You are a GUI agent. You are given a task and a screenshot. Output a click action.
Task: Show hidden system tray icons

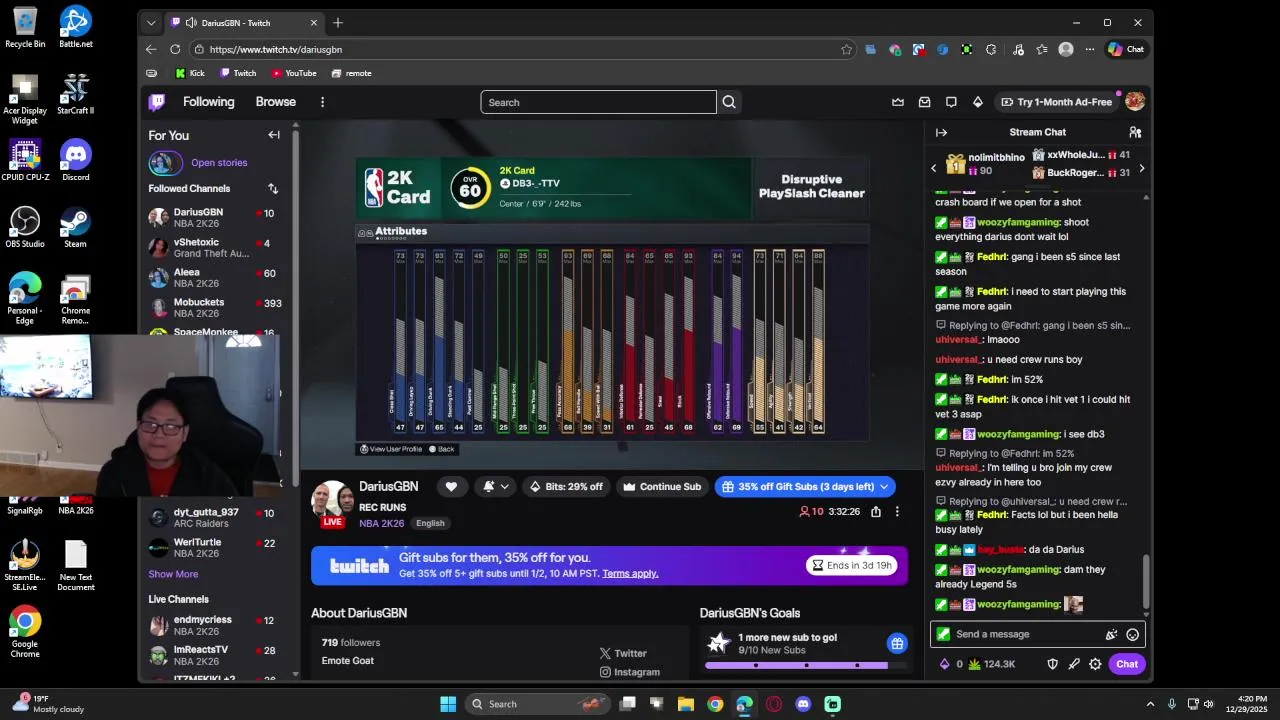click(x=1150, y=704)
